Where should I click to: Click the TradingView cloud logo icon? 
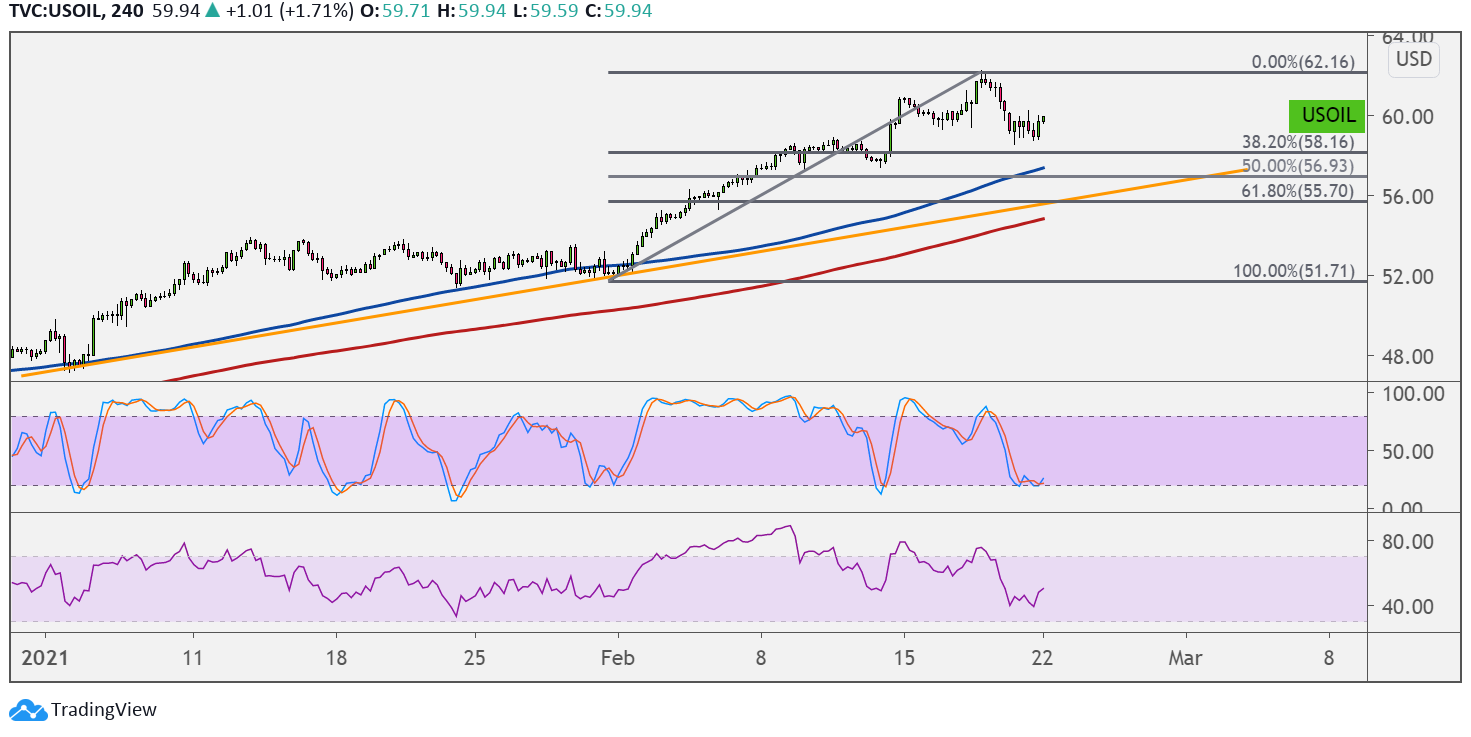tap(28, 711)
